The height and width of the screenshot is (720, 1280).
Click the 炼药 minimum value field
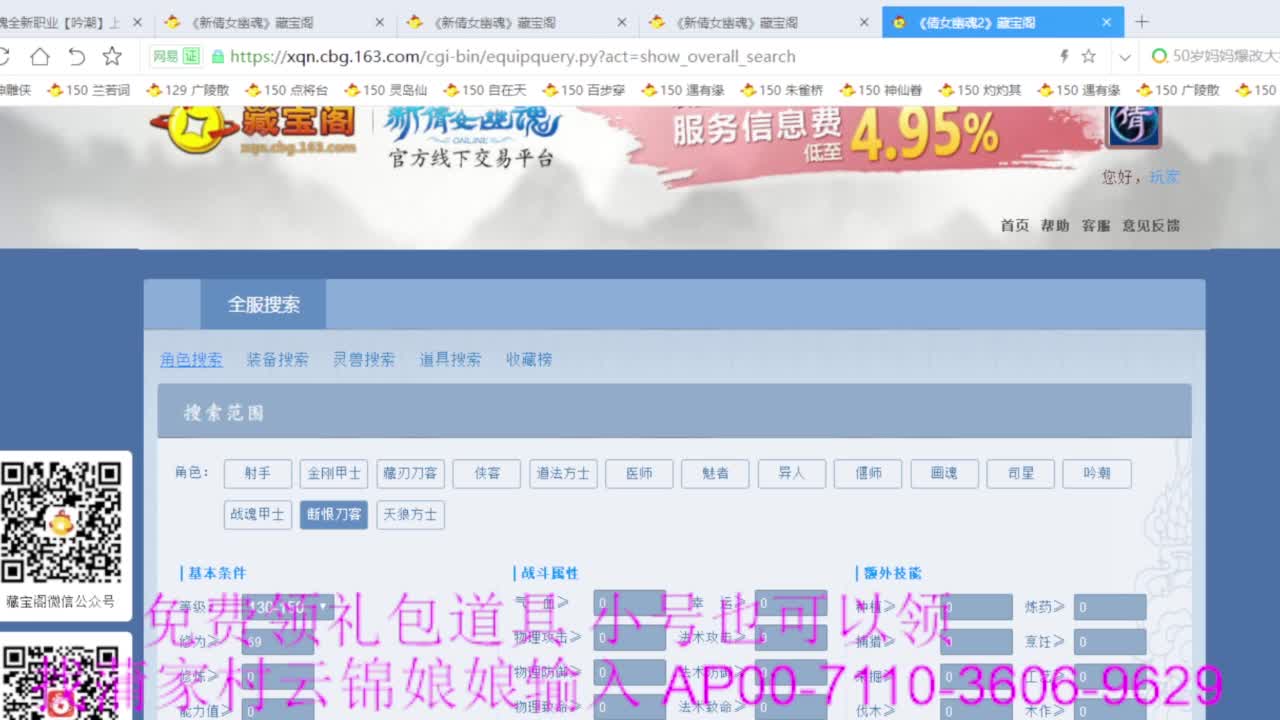pos(1110,607)
